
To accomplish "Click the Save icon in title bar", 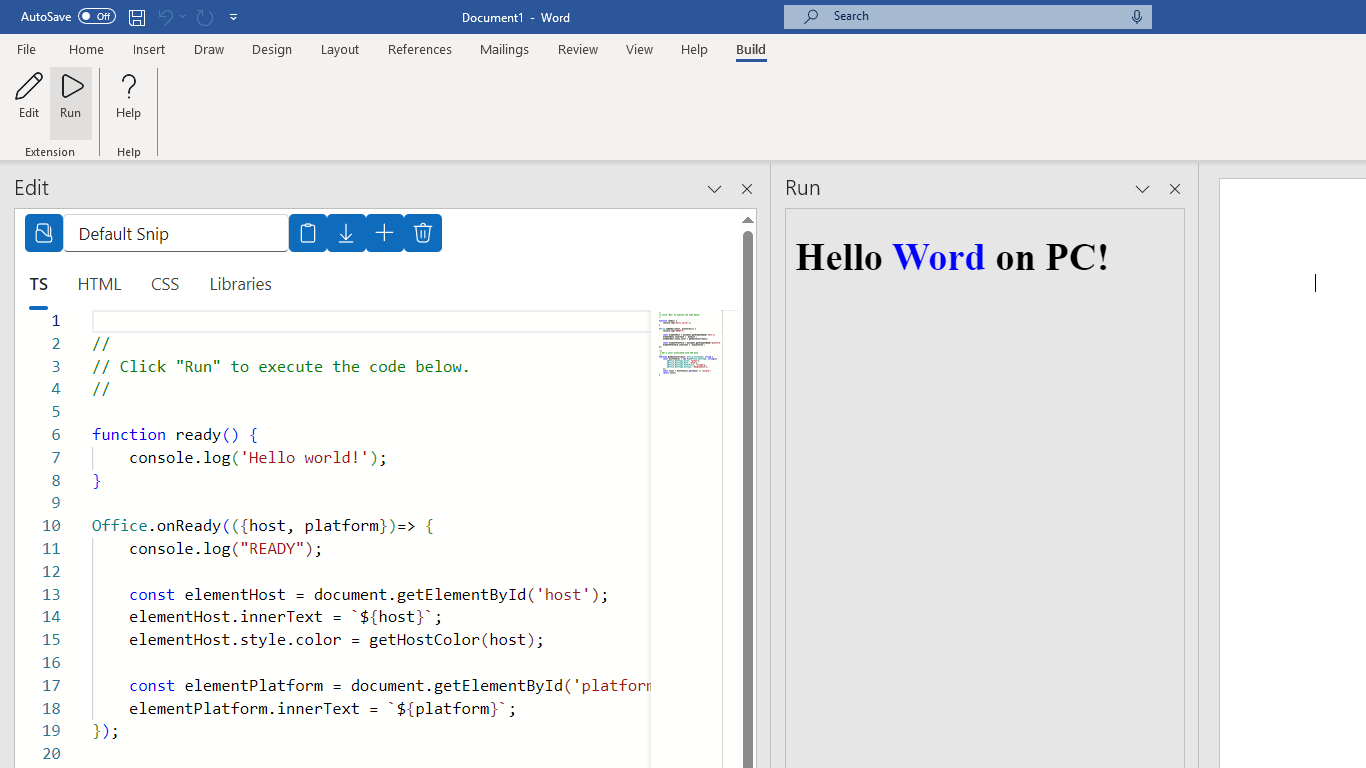I will (x=137, y=17).
